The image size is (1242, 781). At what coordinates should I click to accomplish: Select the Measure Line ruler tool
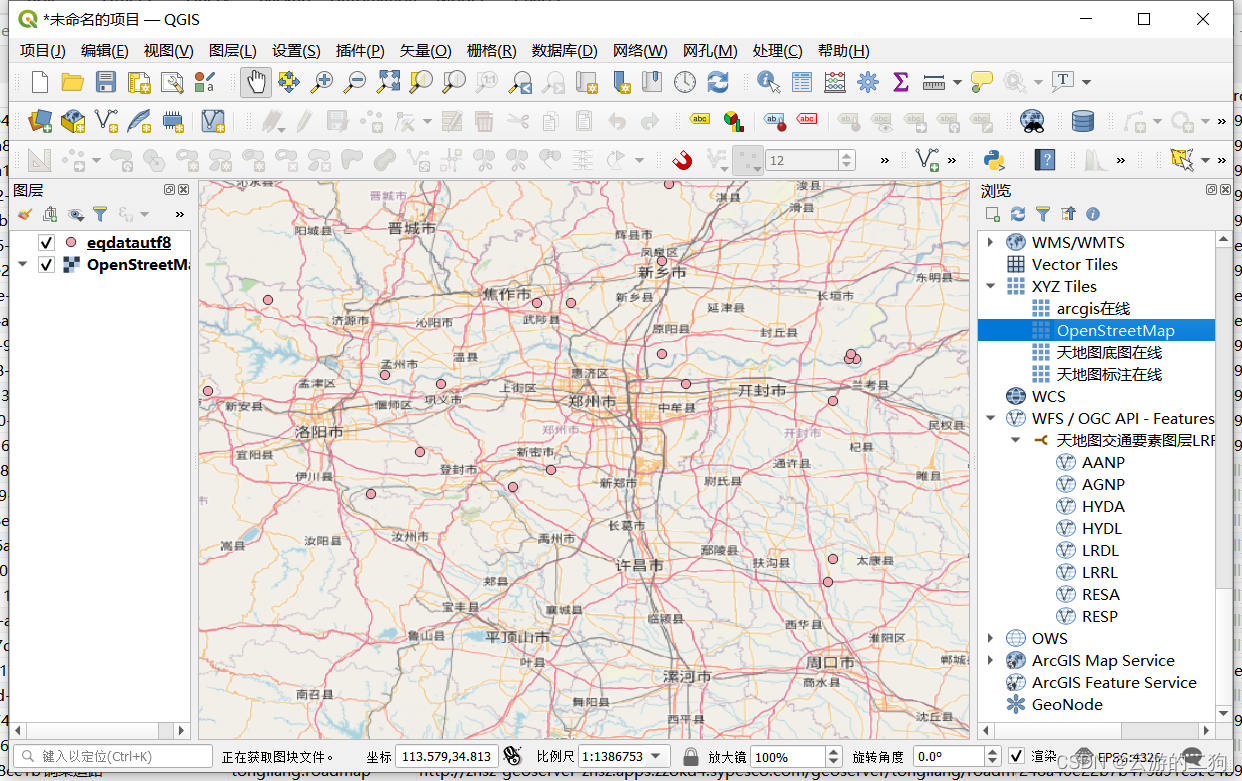pos(934,82)
